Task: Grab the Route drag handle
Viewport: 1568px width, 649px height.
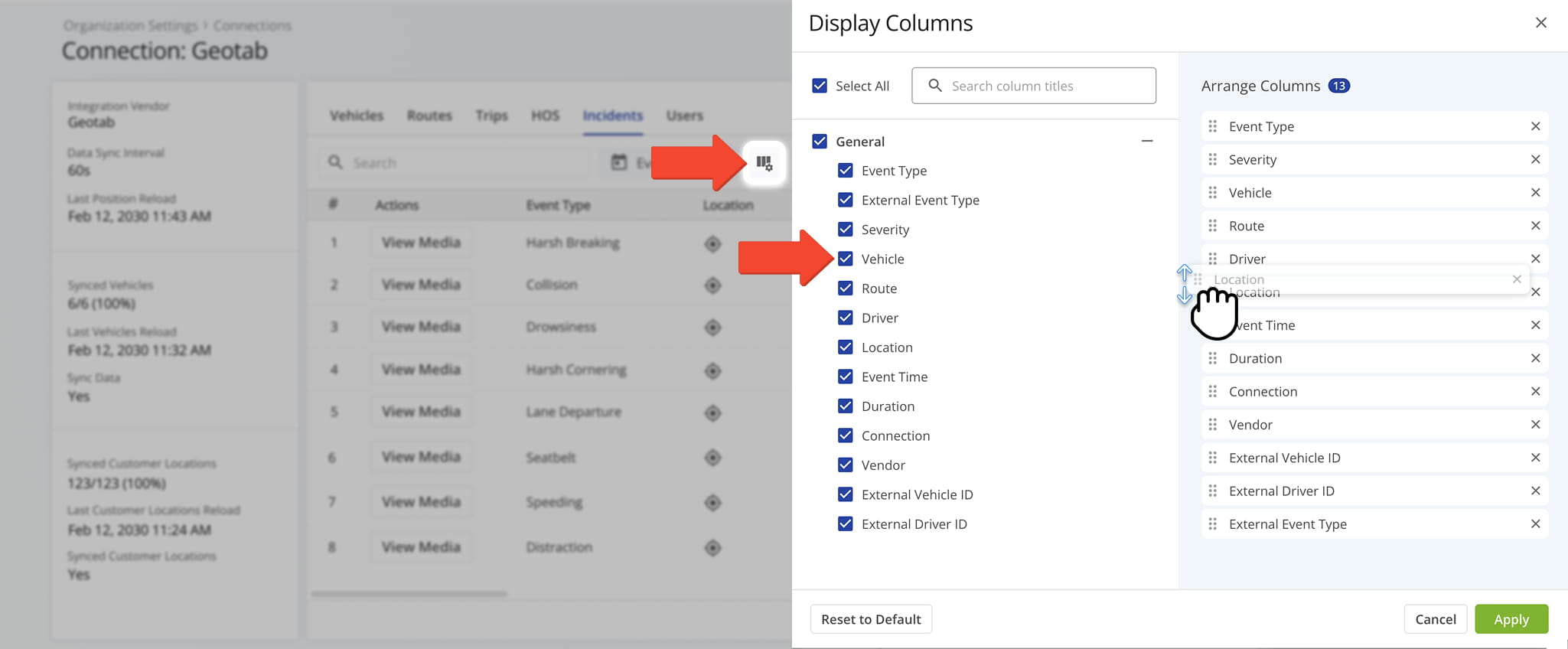Action: 1213,226
